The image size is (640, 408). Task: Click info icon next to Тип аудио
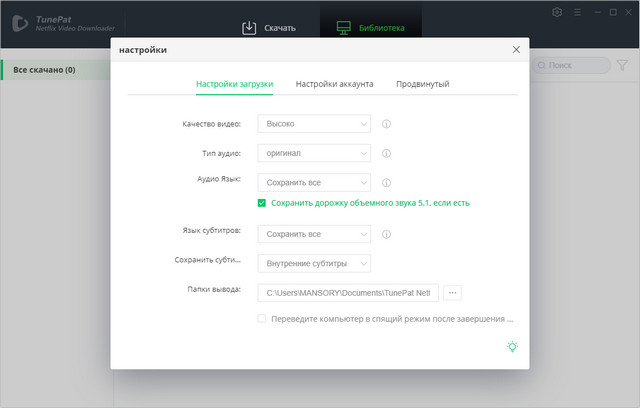[386, 153]
